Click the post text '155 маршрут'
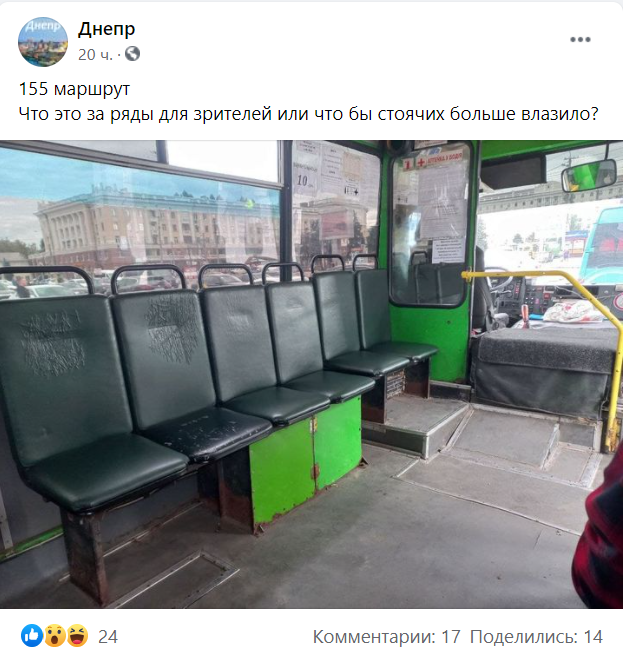623x661 pixels. pos(74,89)
